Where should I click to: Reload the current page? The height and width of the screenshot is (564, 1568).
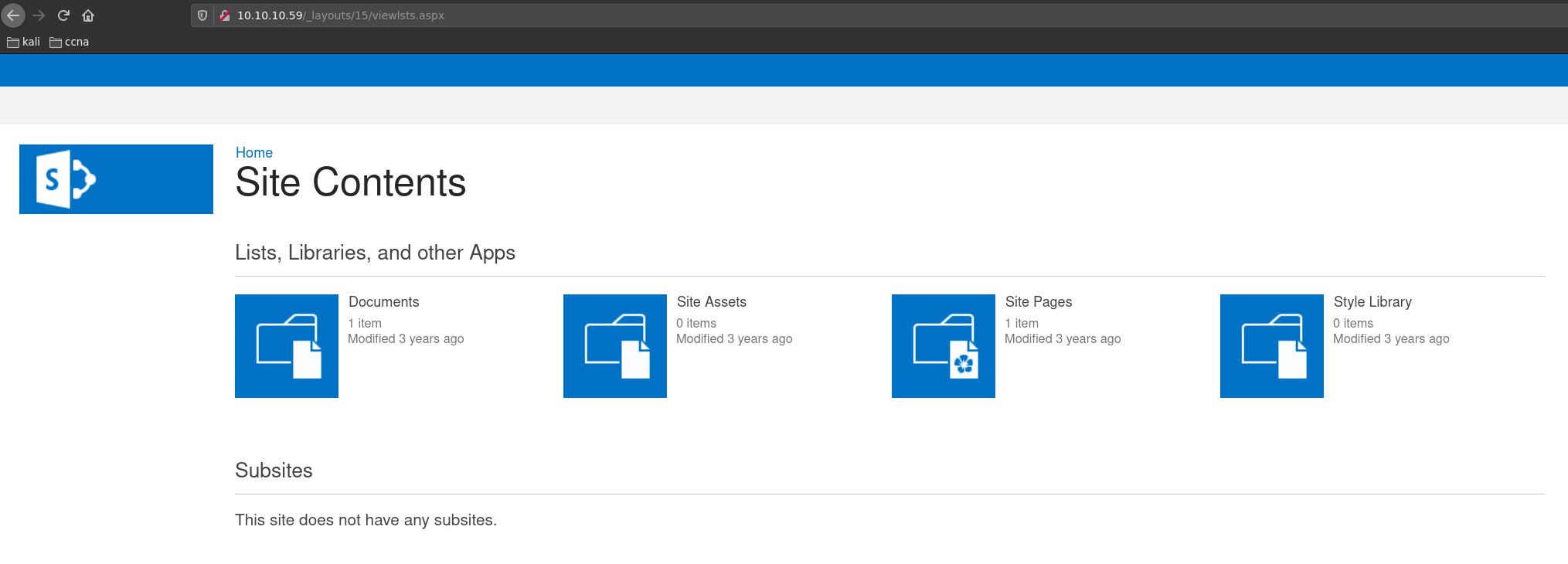tap(64, 15)
